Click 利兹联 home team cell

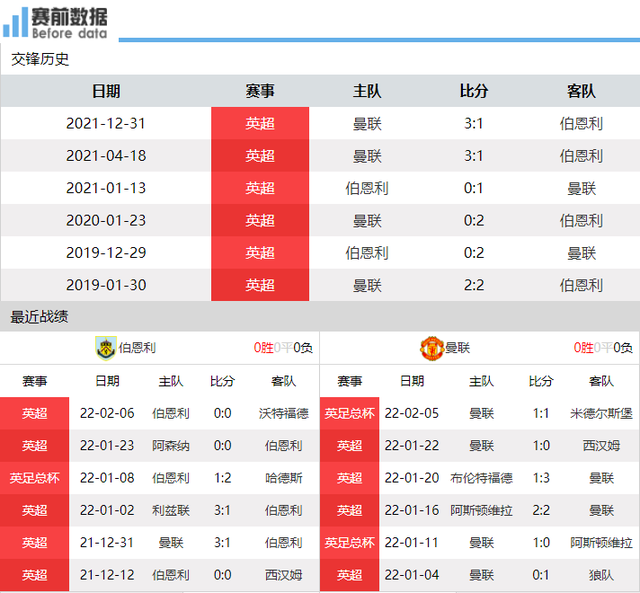[171, 510]
